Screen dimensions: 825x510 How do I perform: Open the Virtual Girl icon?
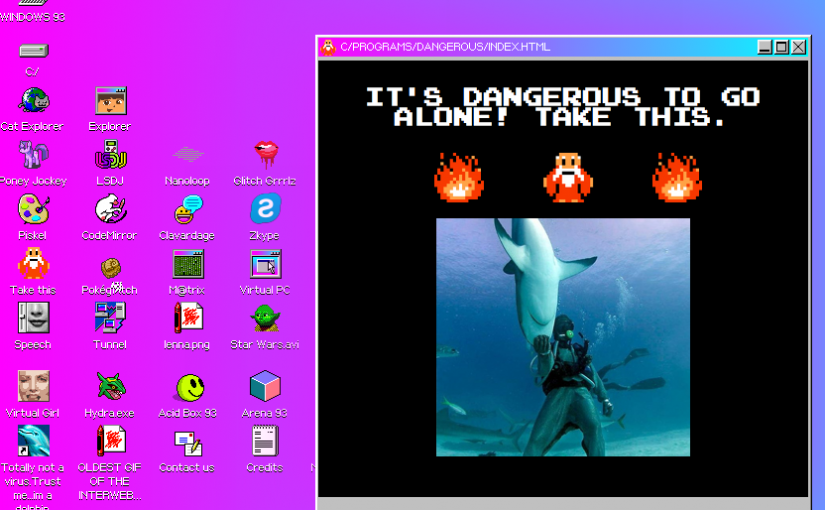pyautogui.click(x=34, y=386)
